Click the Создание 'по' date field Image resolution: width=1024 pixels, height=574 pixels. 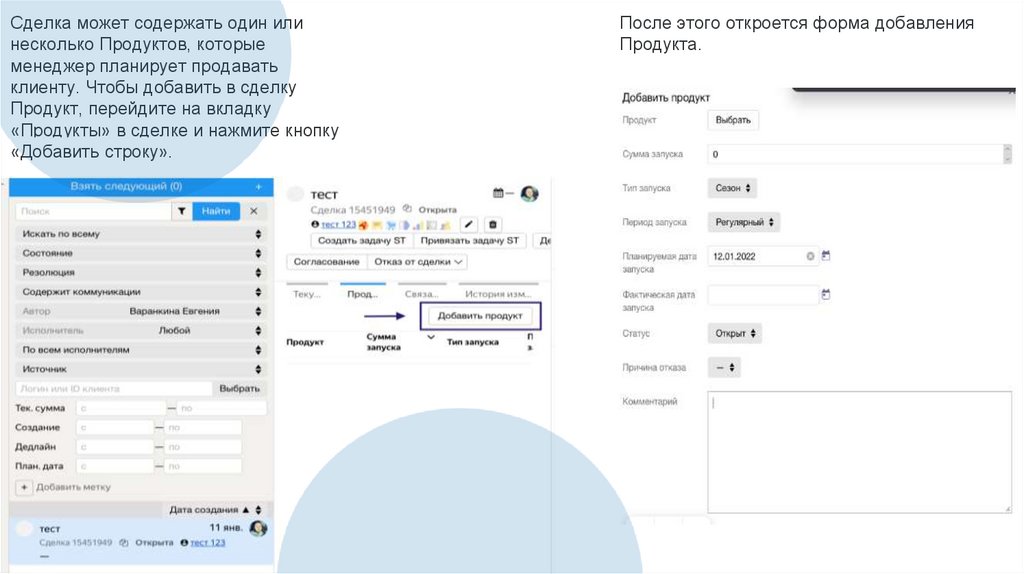pos(203,428)
